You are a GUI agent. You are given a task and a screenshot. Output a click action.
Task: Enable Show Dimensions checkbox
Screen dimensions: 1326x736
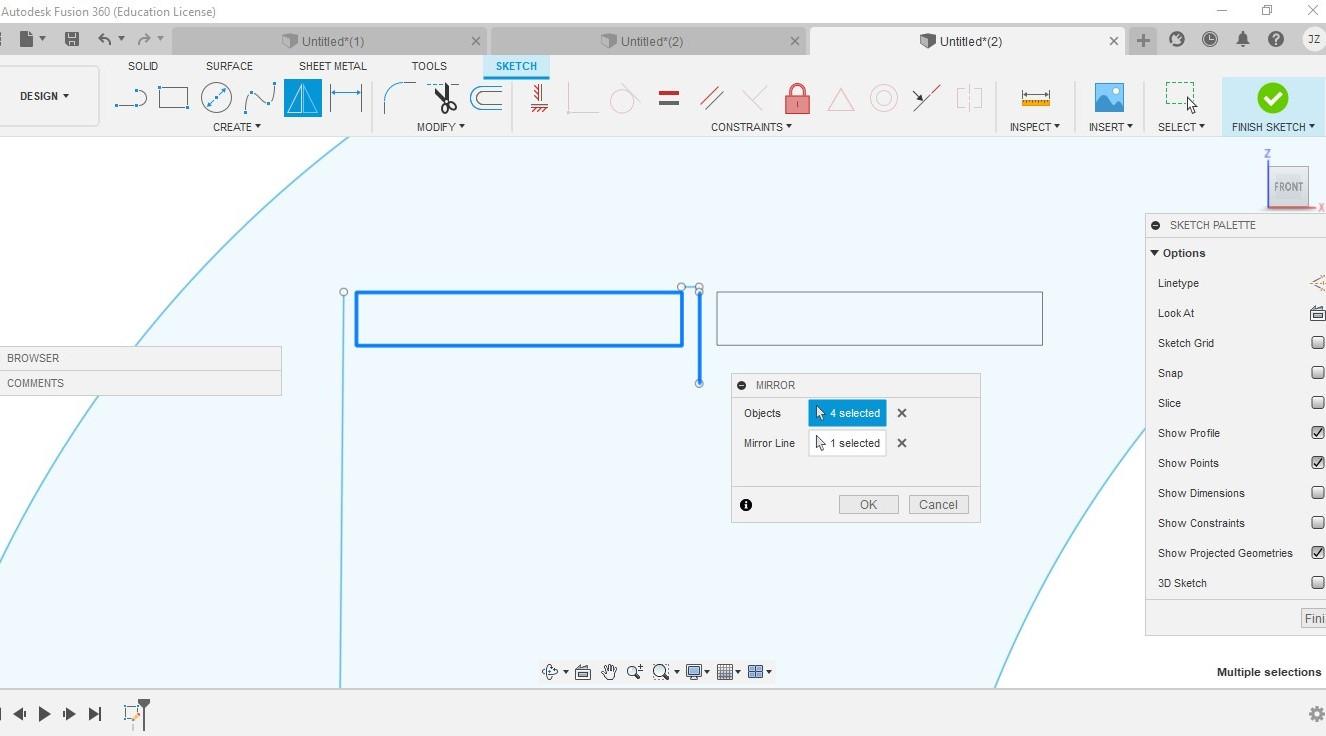tap(1318, 493)
